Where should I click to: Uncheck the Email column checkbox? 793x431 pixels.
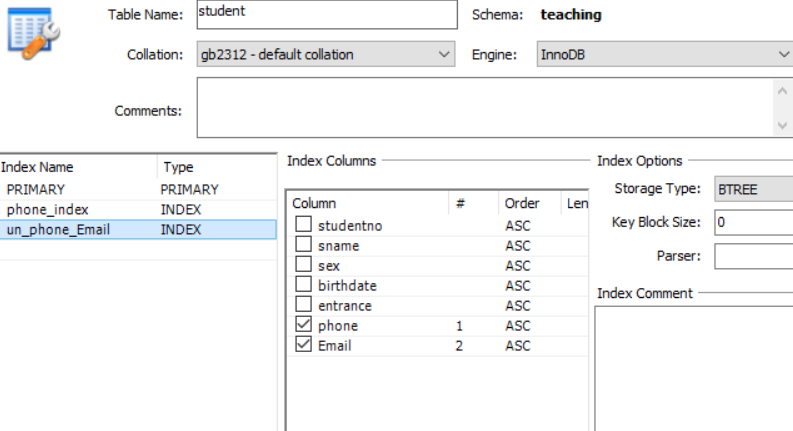pos(304,346)
